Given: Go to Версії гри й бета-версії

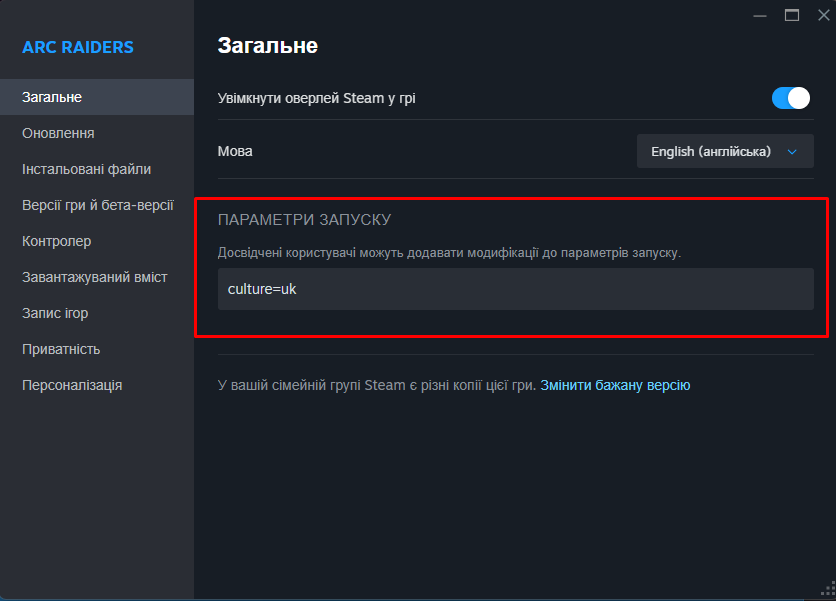Looking at the screenshot, I should 97,205.
